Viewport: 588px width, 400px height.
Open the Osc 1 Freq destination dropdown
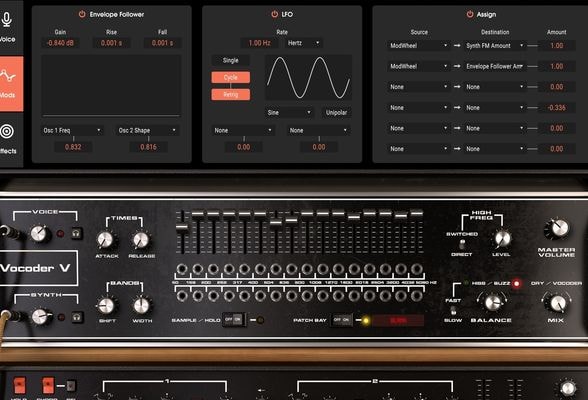coord(72,130)
